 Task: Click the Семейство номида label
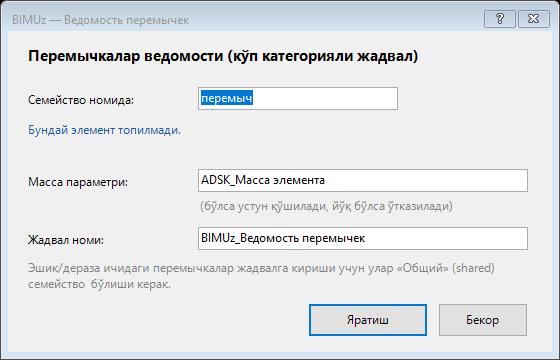tap(81, 100)
